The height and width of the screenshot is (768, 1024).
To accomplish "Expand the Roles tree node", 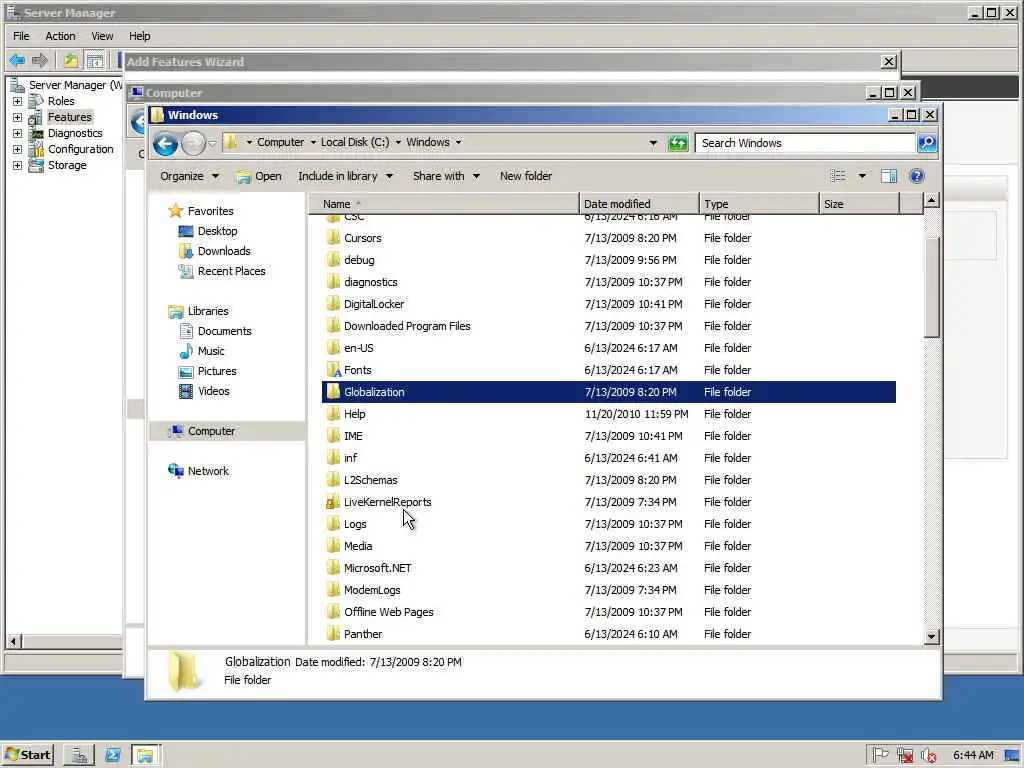I will 18,101.
